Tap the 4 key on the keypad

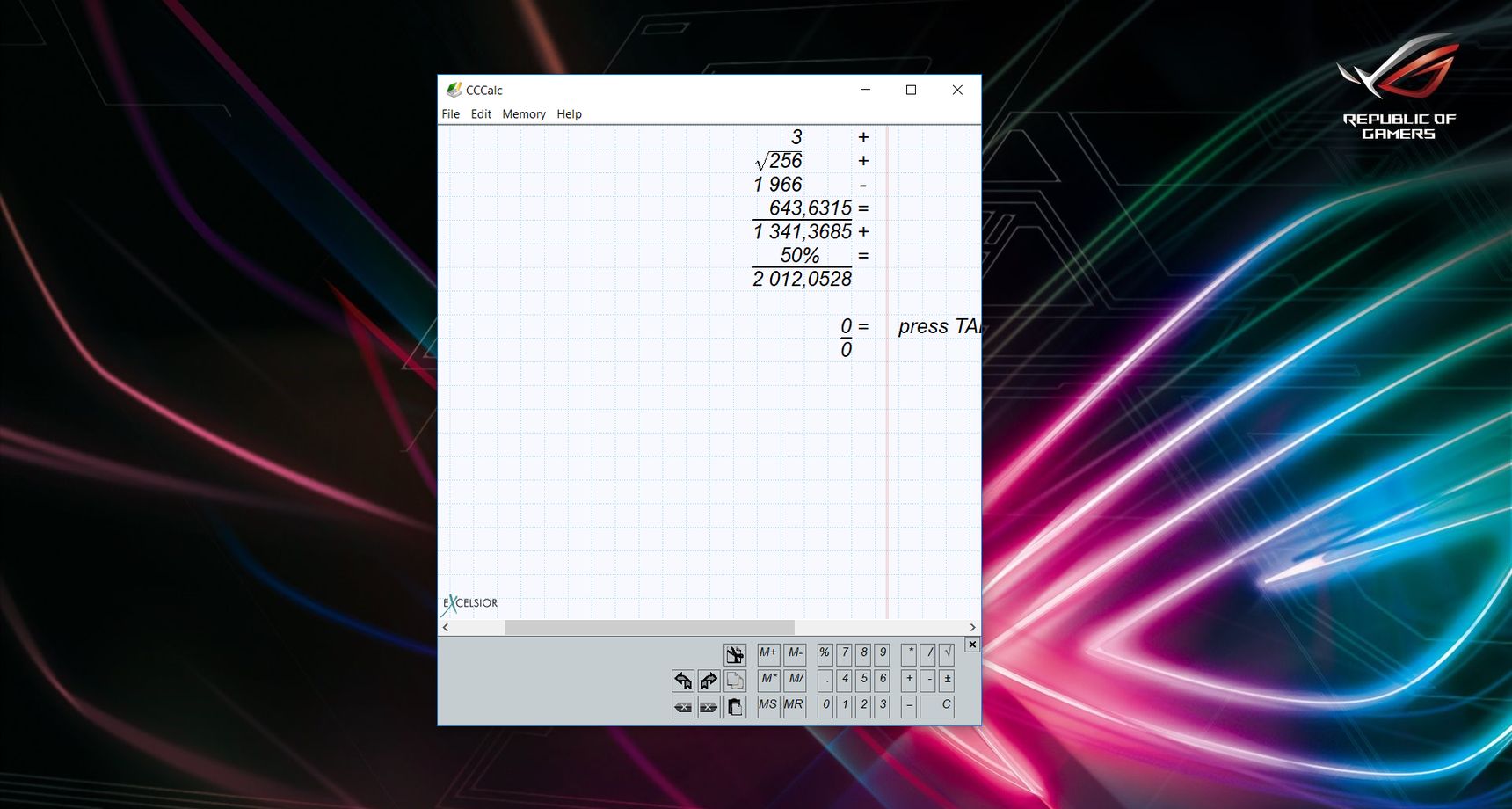844,681
